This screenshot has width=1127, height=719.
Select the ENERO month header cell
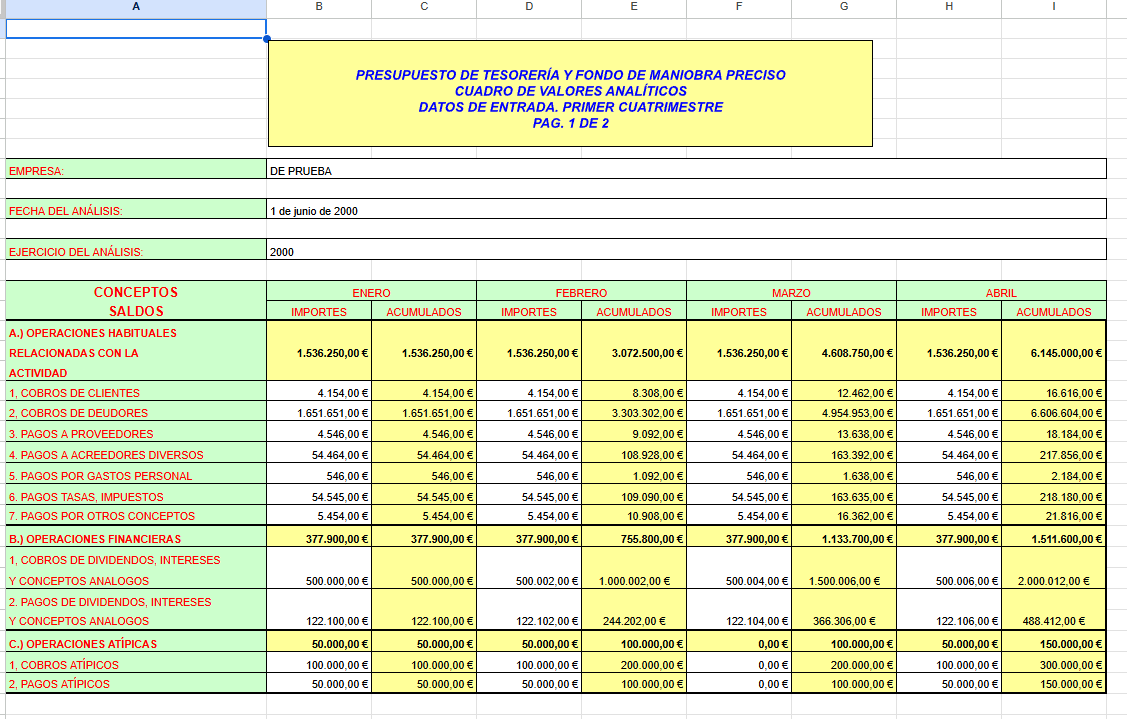click(x=371, y=293)
